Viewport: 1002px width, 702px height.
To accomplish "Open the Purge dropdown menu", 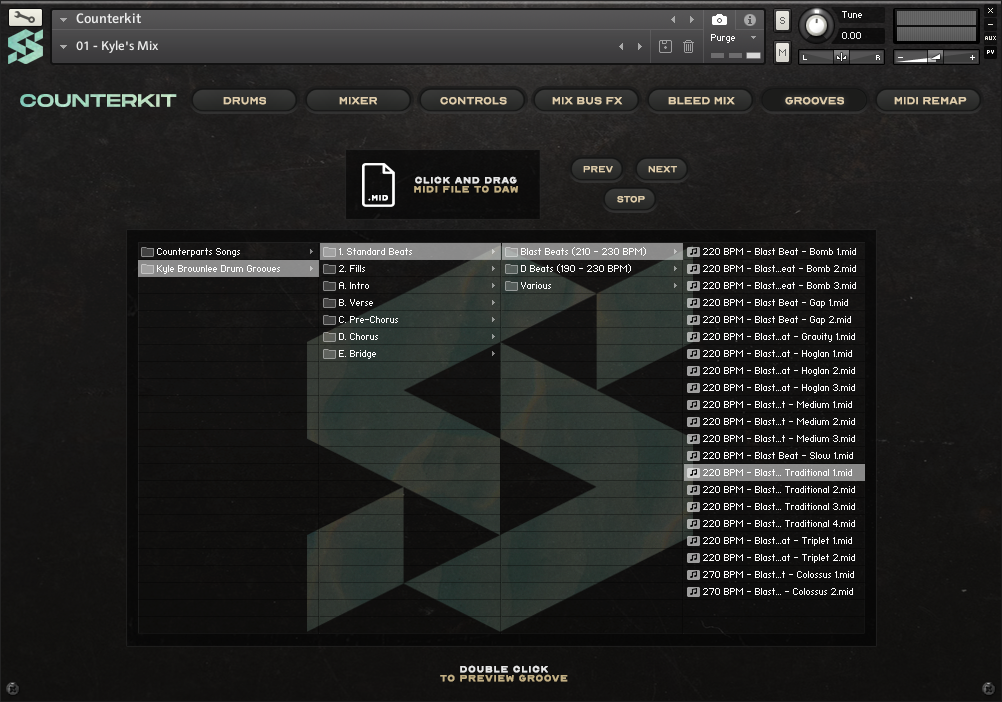I will (733, 37).
